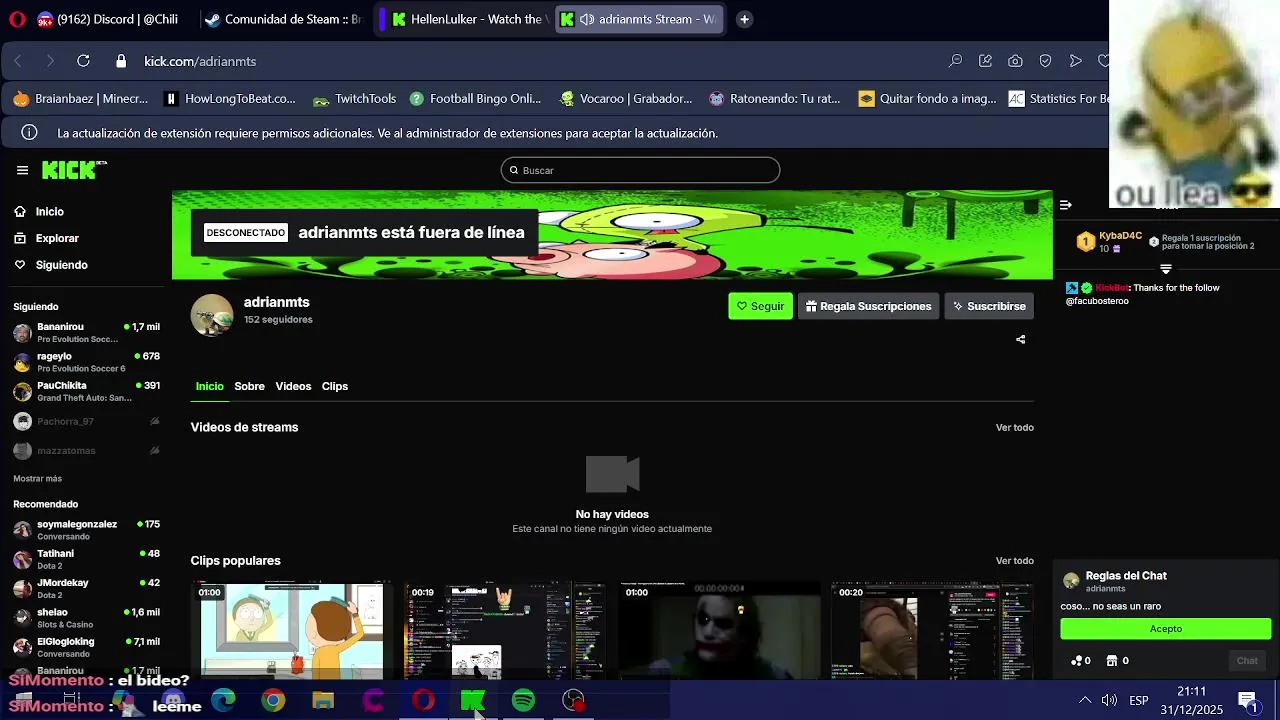Click the disabled Chat send button

click(x=1247, y=661)
